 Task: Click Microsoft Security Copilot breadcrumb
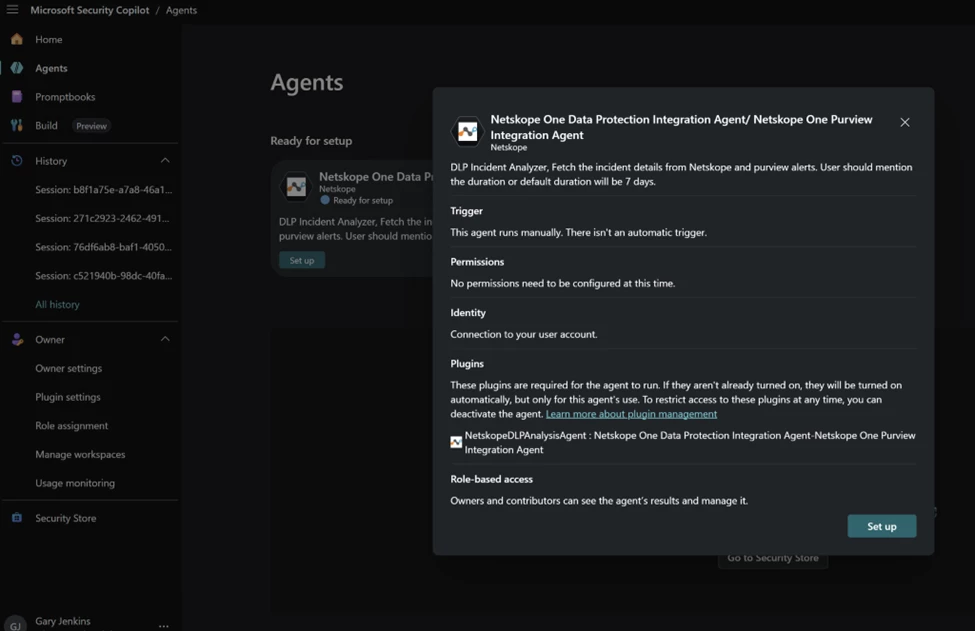[90, 10]
